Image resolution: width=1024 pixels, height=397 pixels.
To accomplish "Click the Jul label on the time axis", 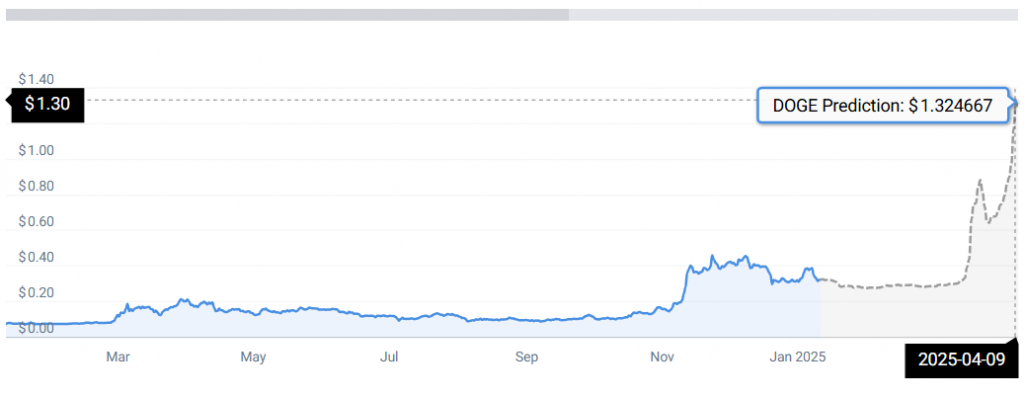I will pyautogui.click(x=389, y=357).
